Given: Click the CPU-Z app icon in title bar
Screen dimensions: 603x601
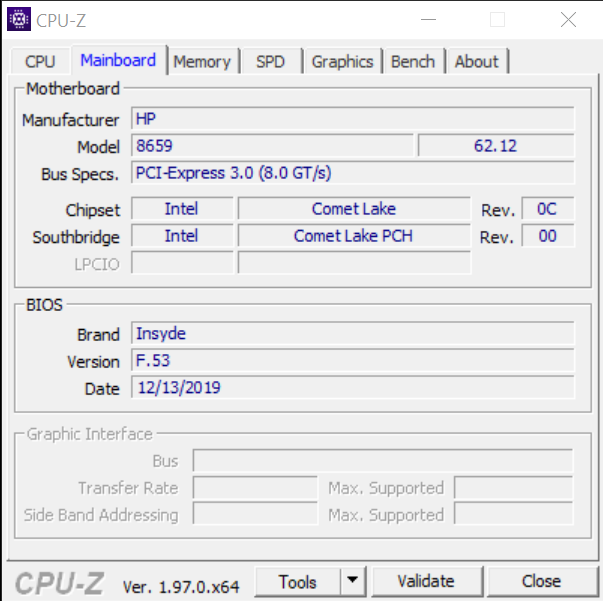Looking at the screenshot, I should (19, 19).
